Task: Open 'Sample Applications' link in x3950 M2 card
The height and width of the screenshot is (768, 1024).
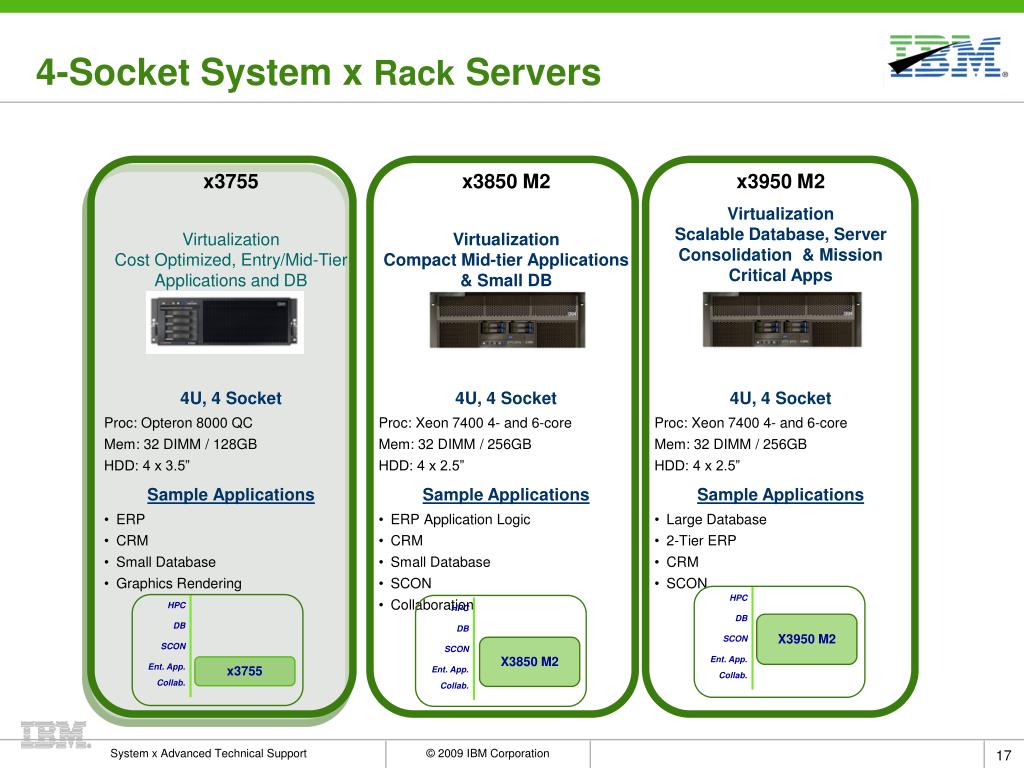Action: coord(780,495)
